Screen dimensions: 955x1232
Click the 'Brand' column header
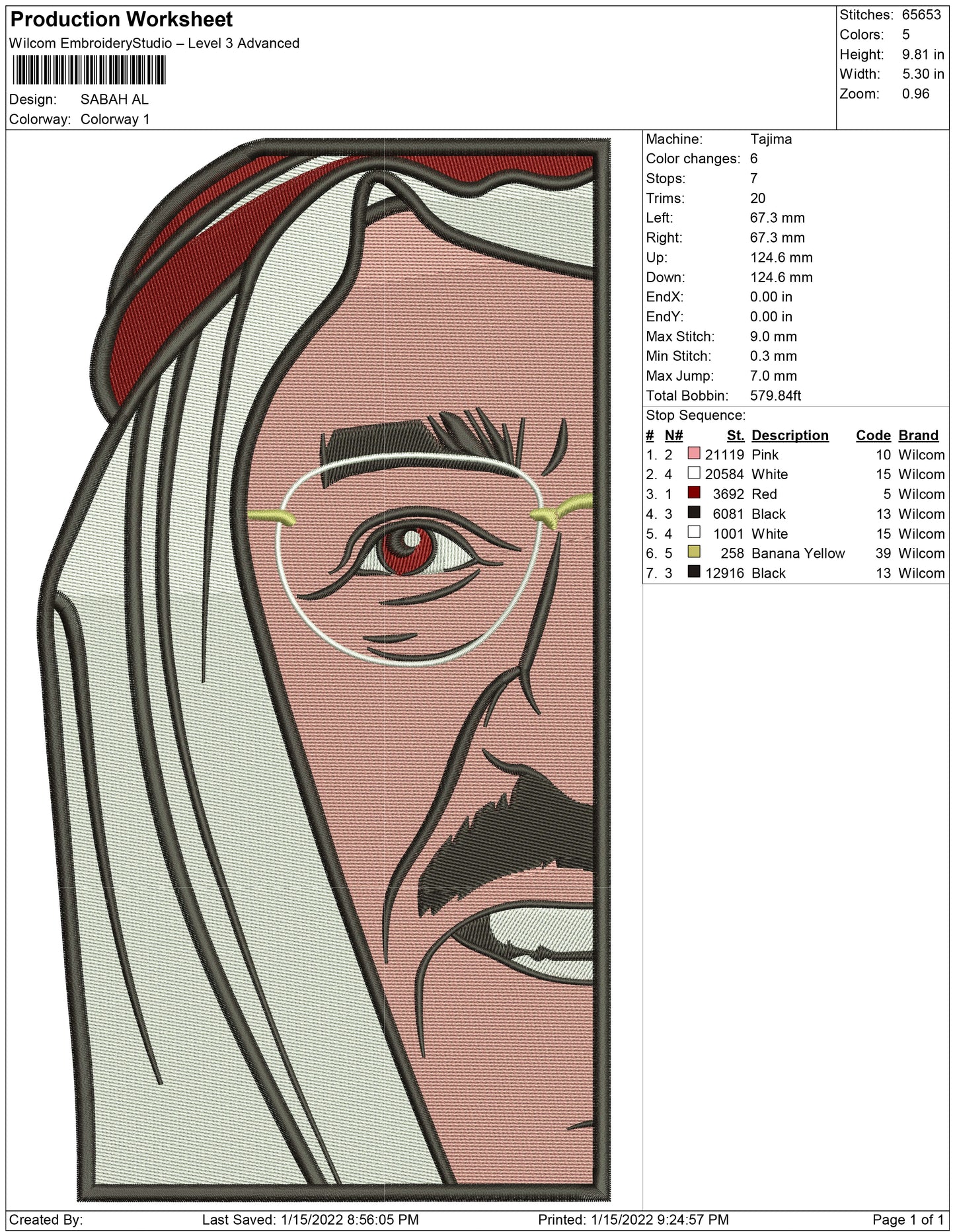point(918,436)
